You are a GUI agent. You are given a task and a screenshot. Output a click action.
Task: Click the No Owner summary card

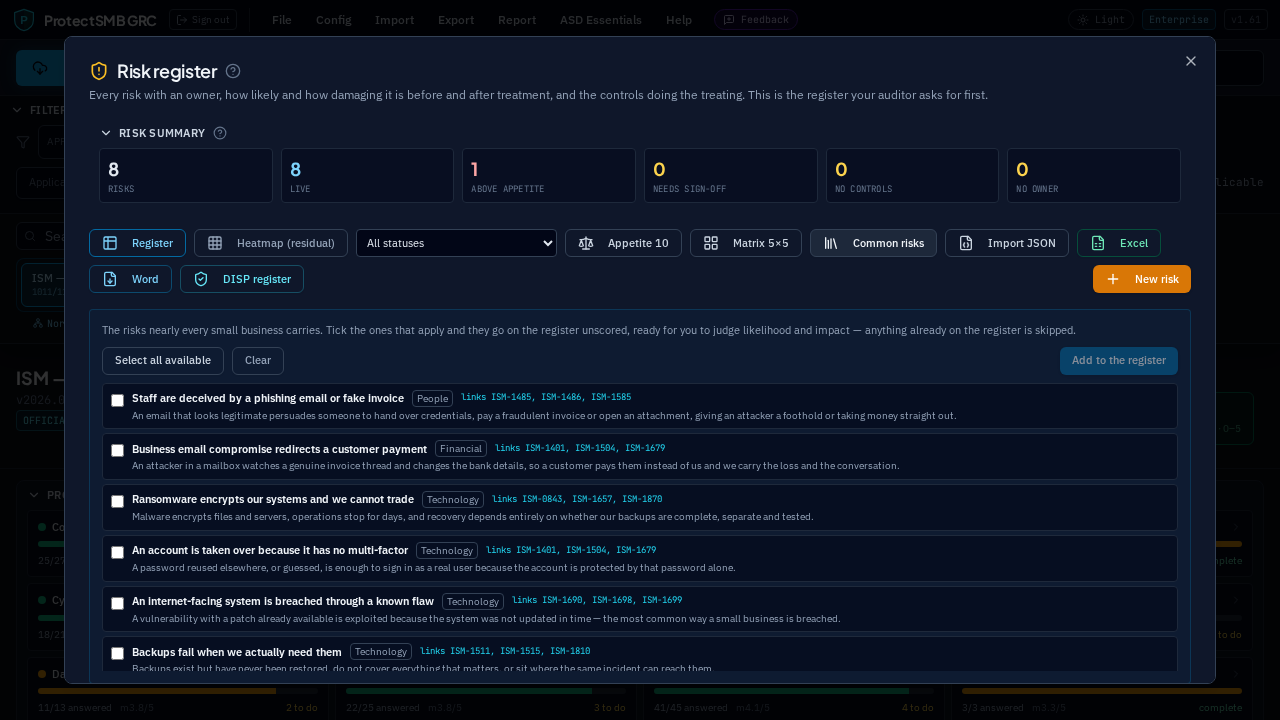(x=1094, y=176)
